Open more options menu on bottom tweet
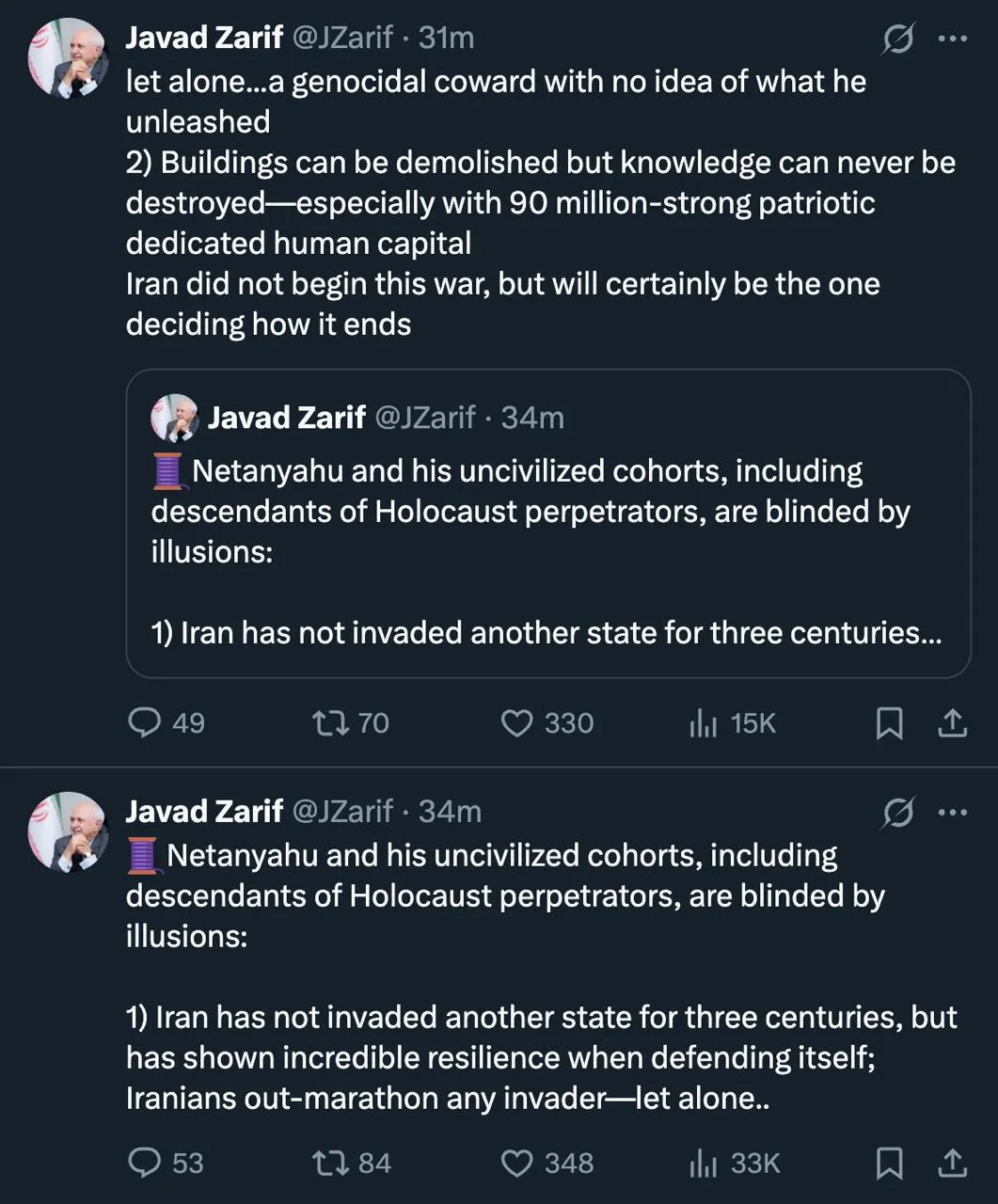 click(x=953, y=813)
